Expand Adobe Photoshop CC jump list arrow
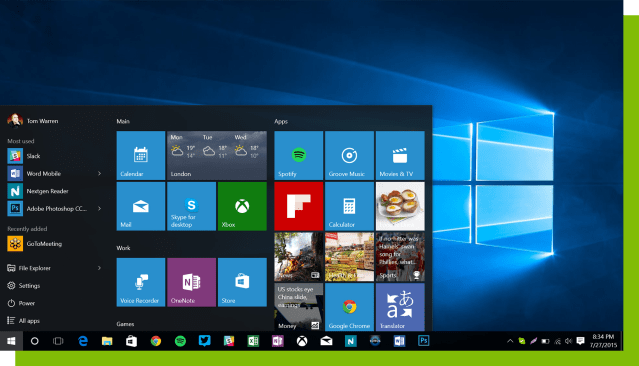639x366 pixels. 99,209
